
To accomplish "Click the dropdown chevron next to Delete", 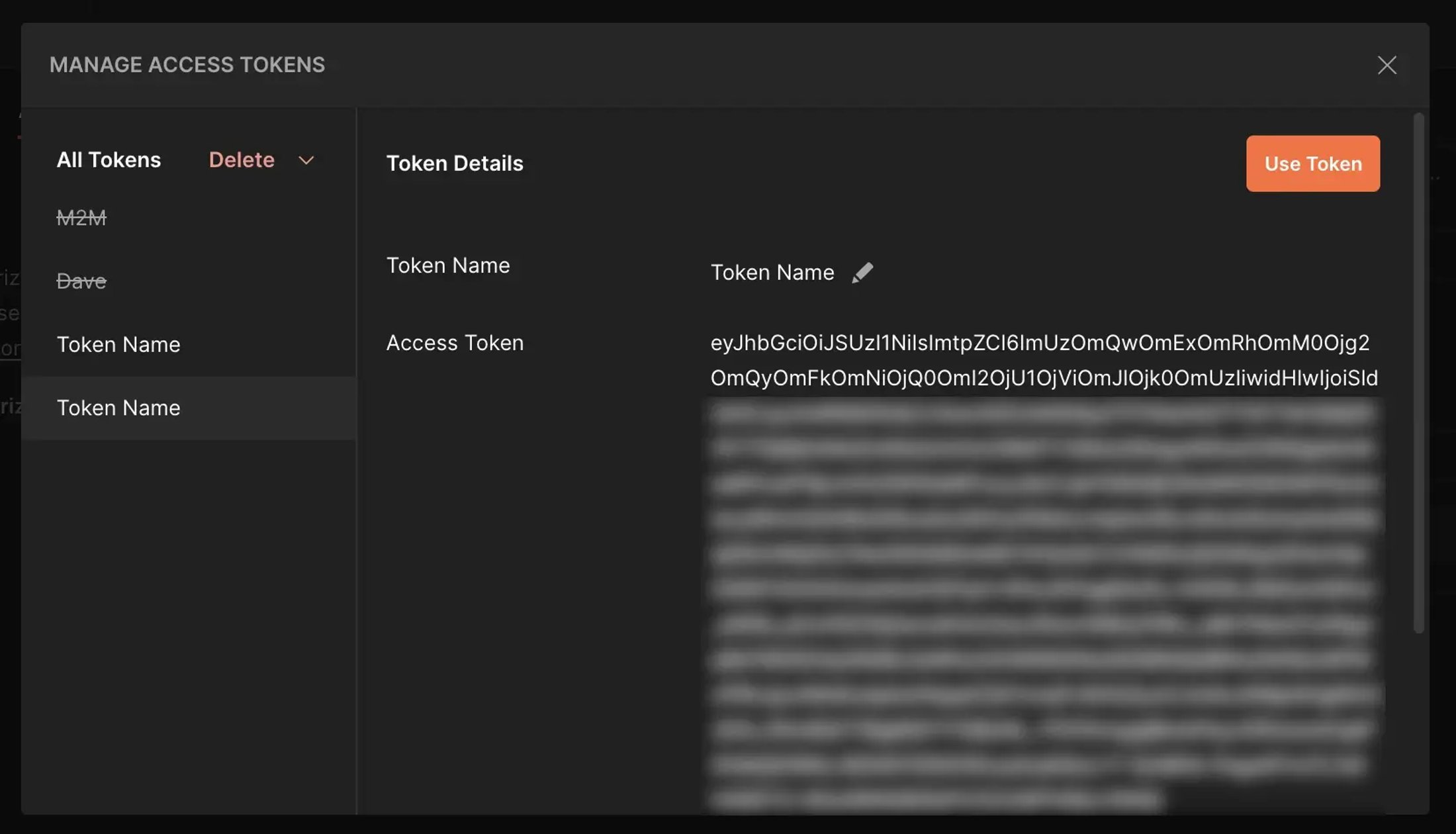I will pos(306,160).
